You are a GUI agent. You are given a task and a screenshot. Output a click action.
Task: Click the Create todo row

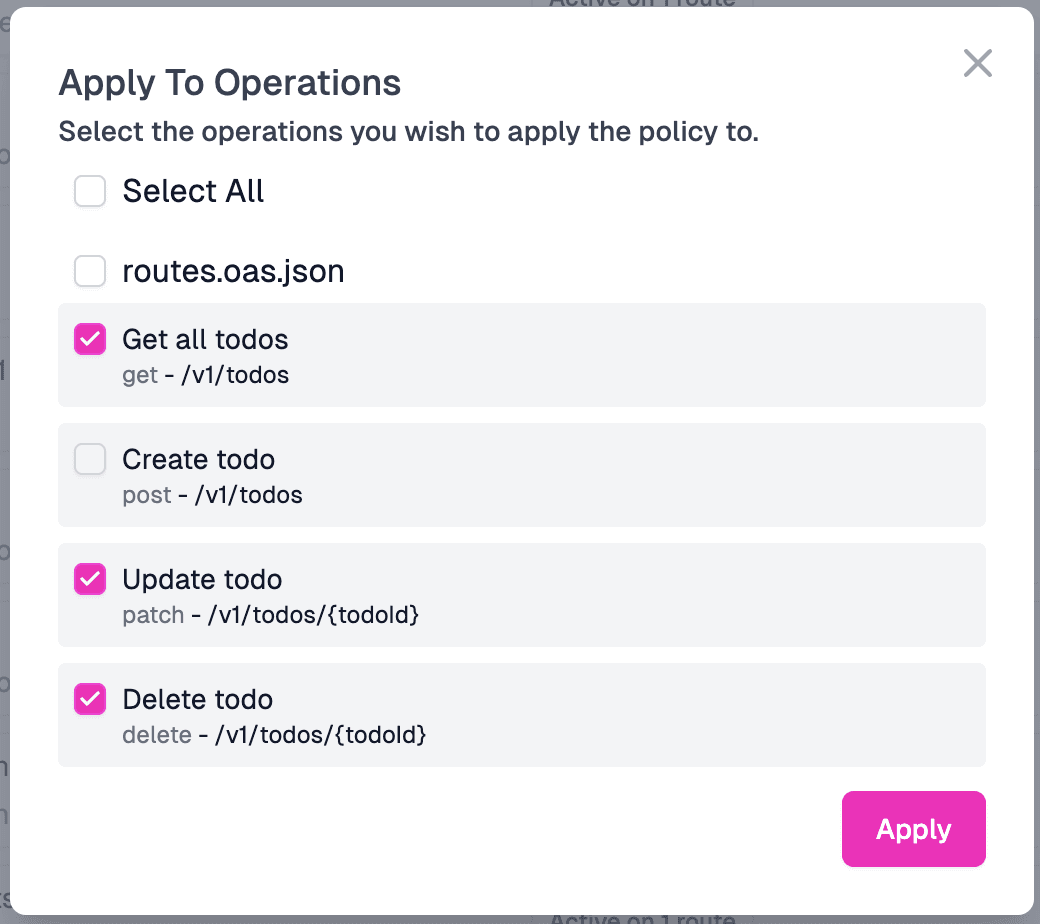(x=520, y=475)
